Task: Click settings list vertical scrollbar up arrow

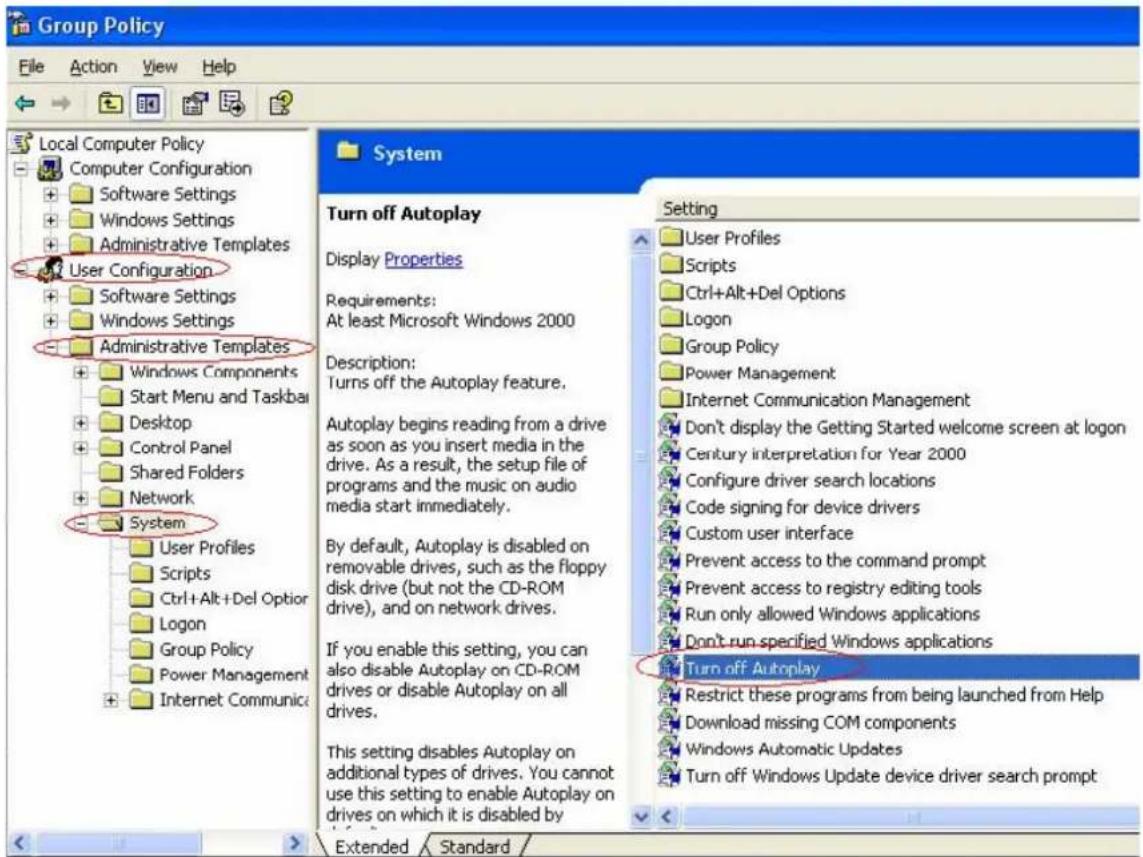Action: (641, 240)
